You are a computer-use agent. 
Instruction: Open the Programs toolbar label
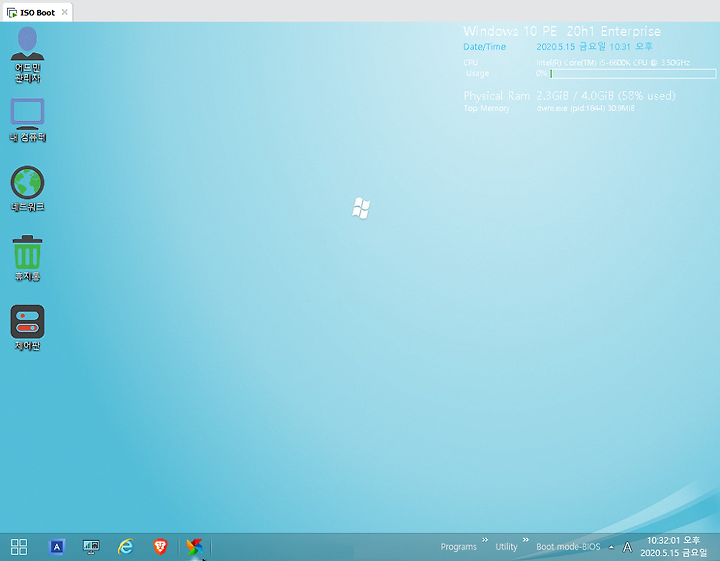click(x=458, y=547)
